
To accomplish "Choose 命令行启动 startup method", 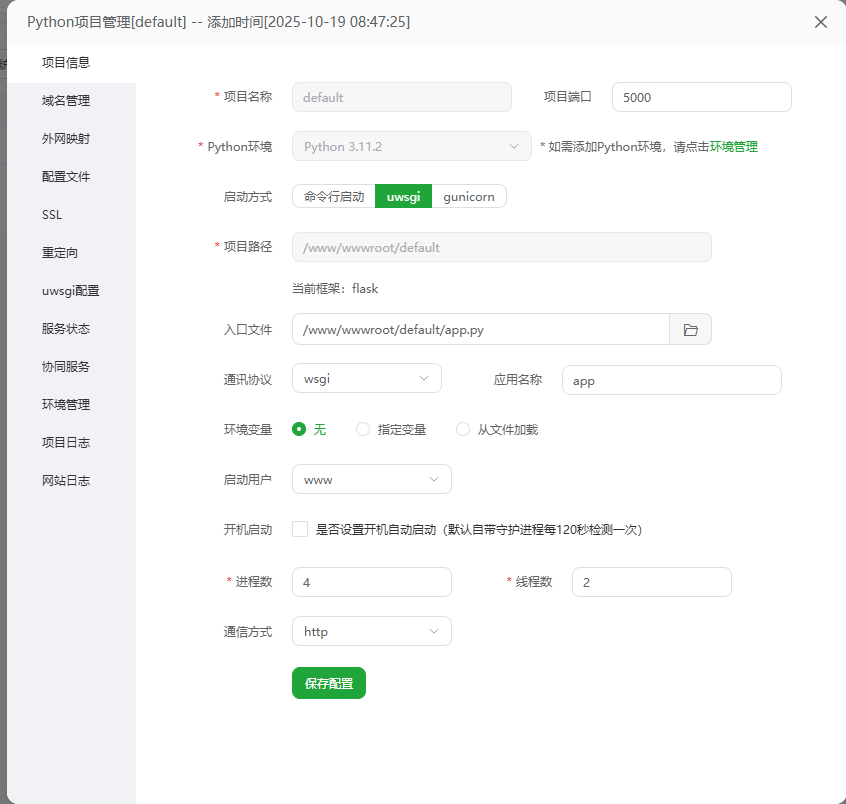I will tap(334, 196).
